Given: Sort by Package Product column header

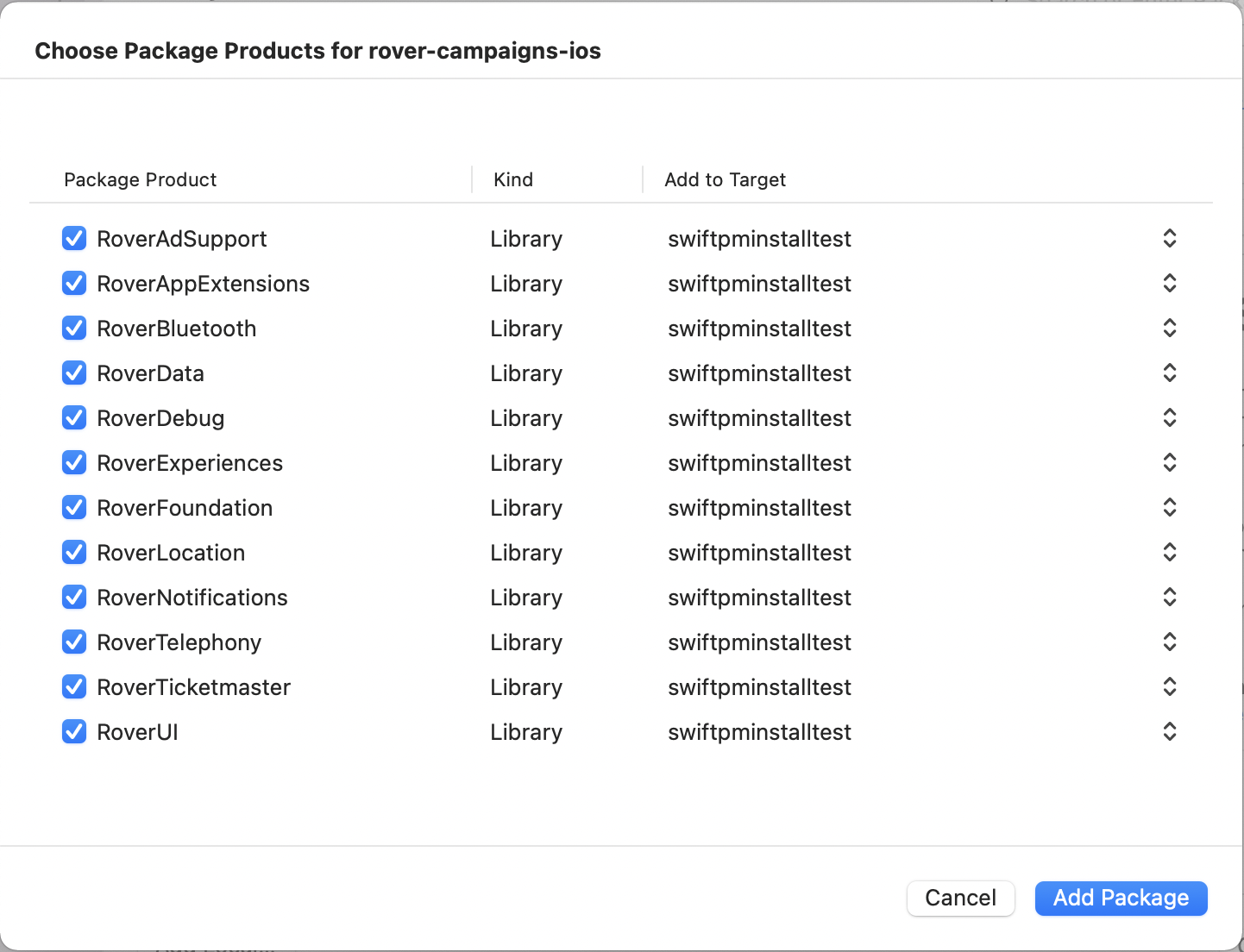Looking at the screenshot, I should point(141,179).
